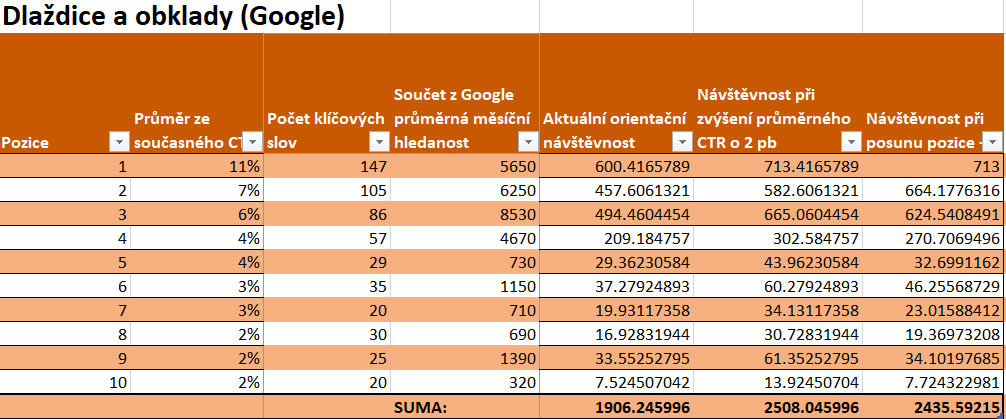Image resolution: width=1006 pixels, height=419 pixels.
Task: Select the cell containing 664.1776316
Action: [933, 190]
